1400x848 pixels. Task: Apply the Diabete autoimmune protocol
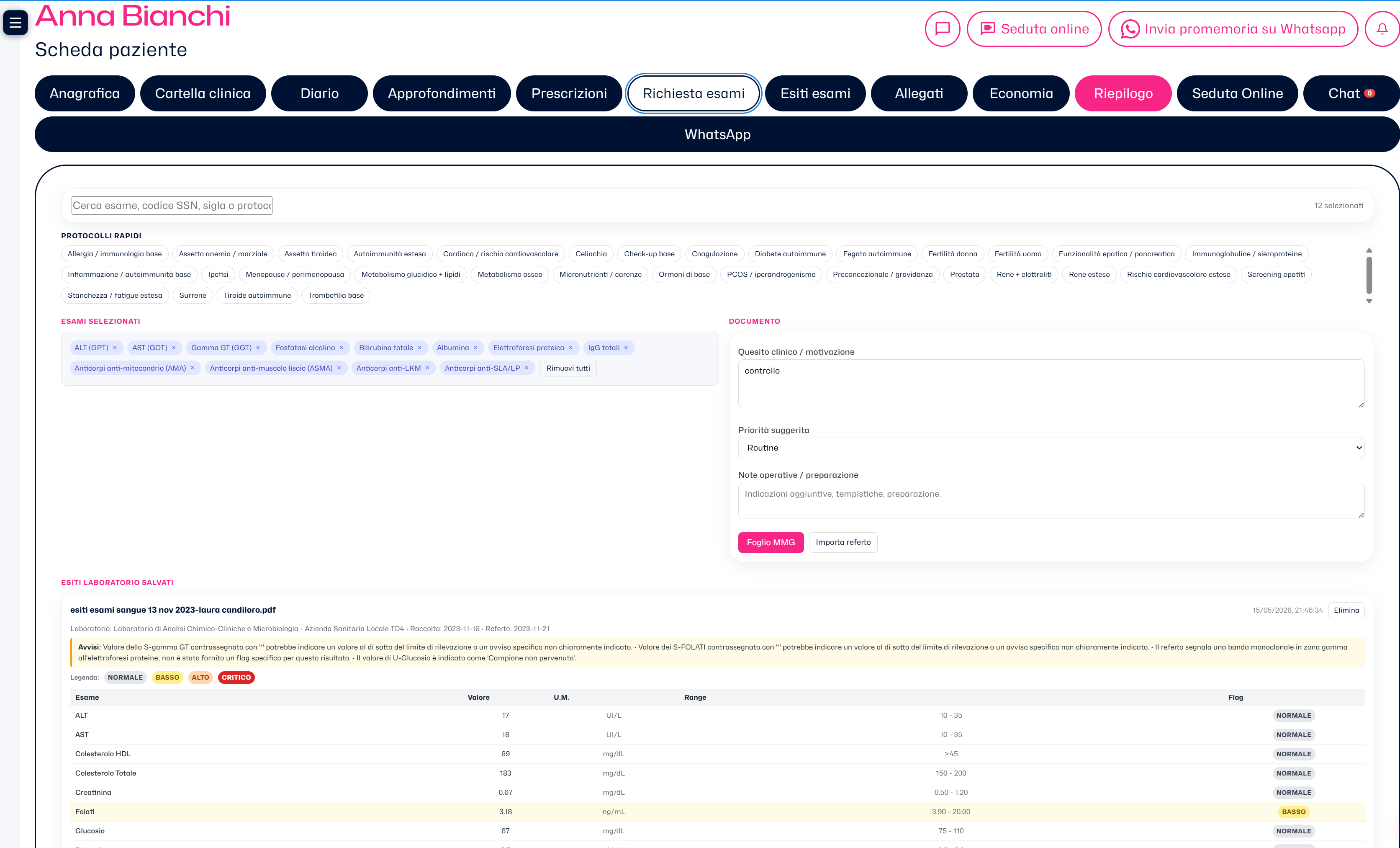pyautogui.click(x=790, y=254)
